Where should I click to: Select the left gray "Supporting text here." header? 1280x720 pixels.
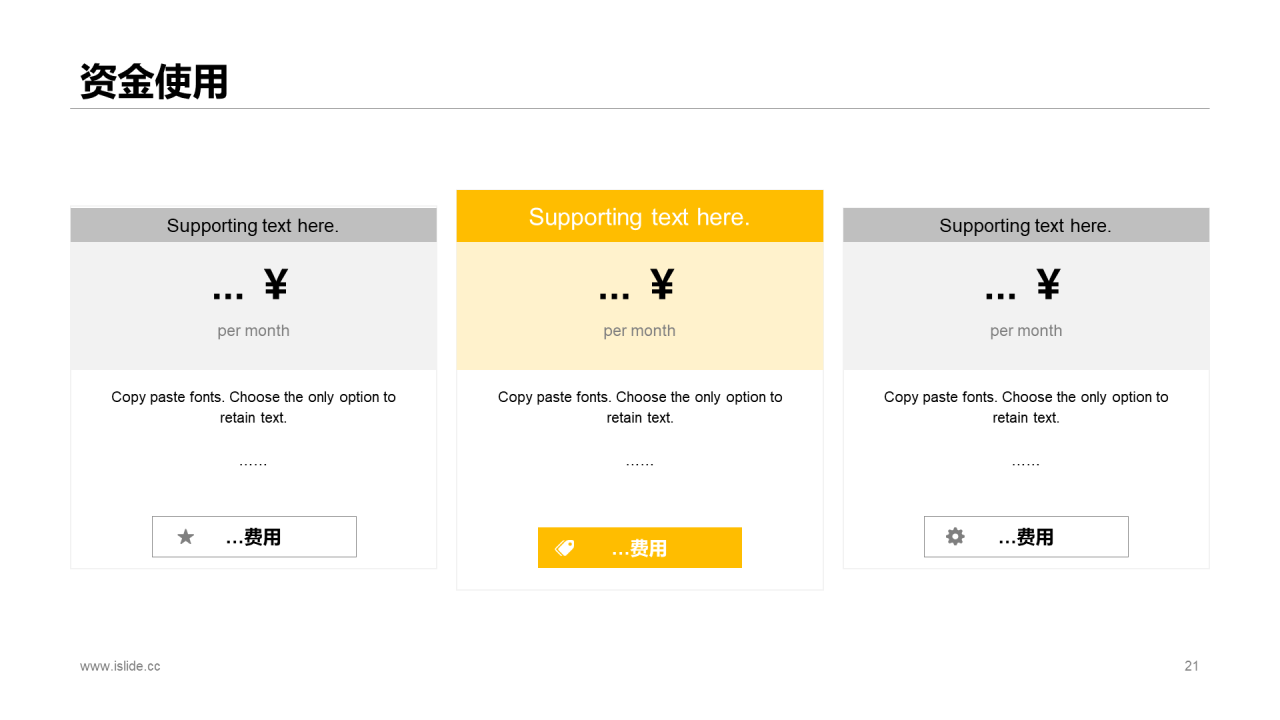click(x=253, y=226)
